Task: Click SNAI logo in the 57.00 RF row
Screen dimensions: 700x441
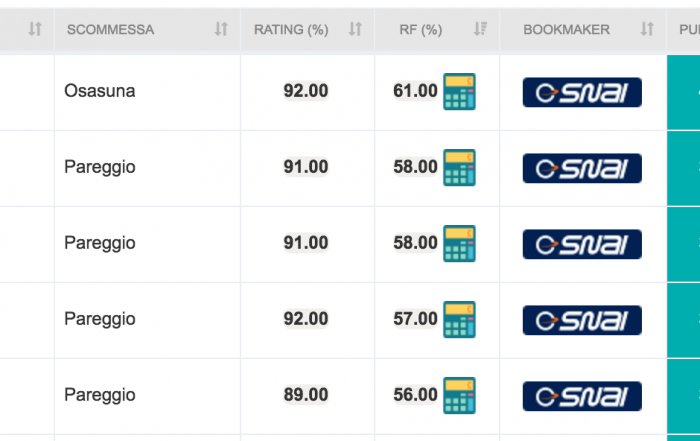Action: click(x=582, y=320)
